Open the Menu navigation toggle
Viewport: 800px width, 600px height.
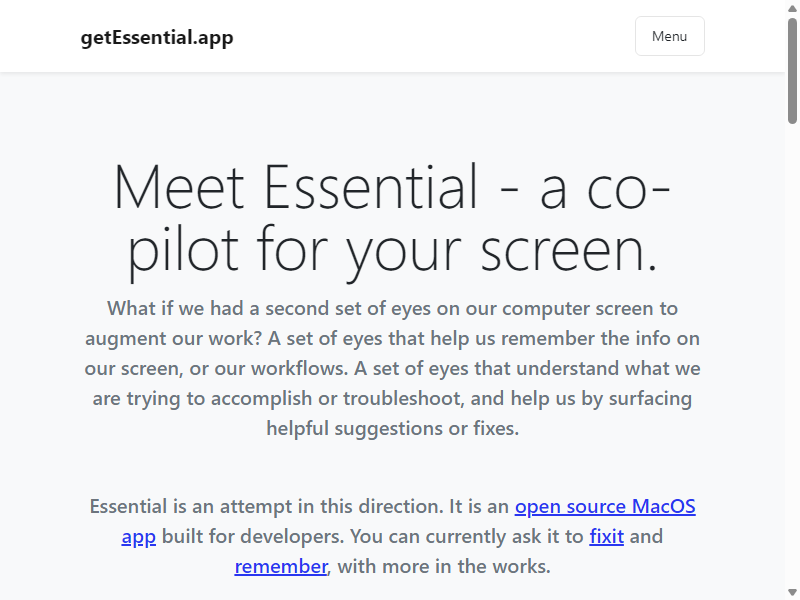pos(669,36)
